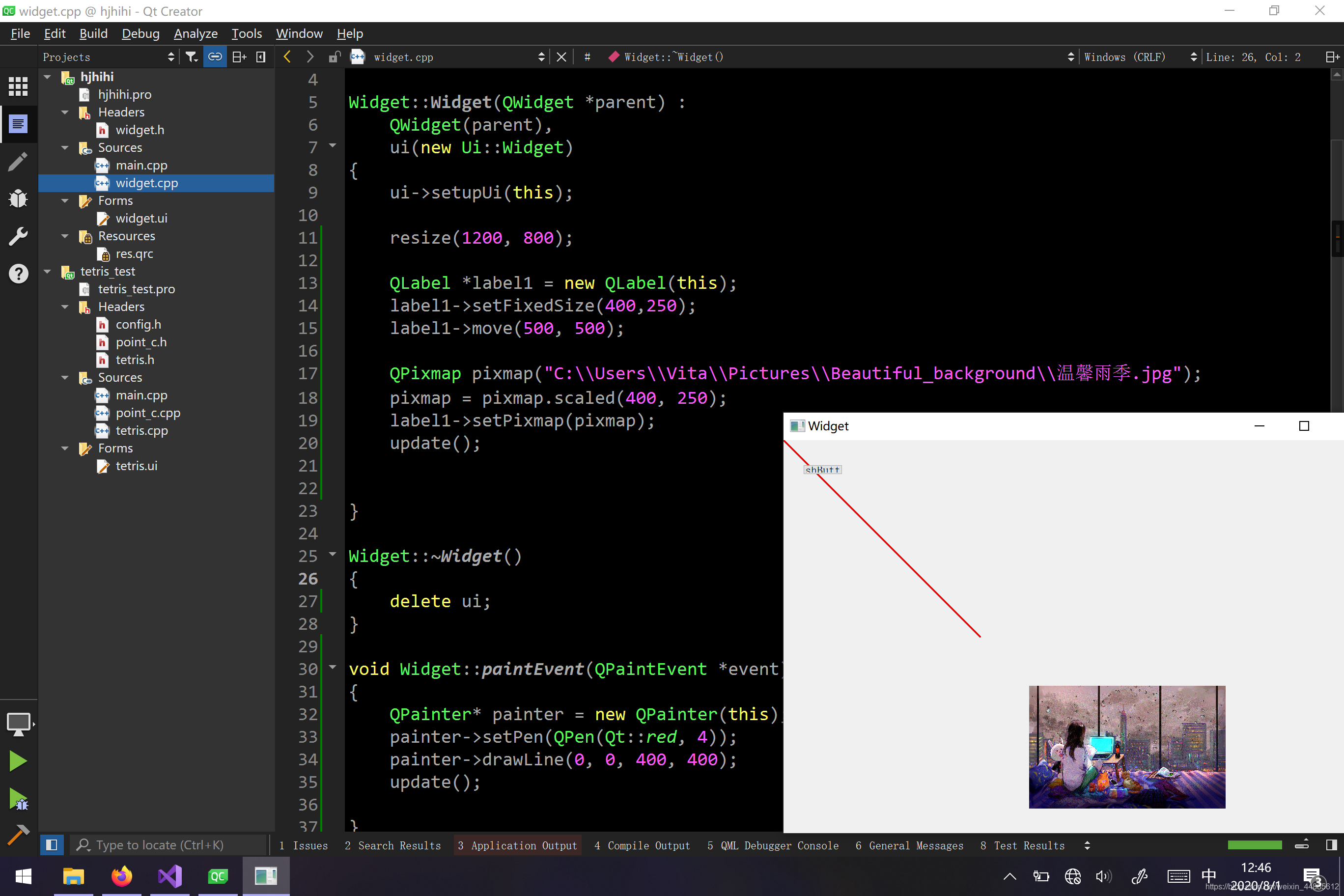Open the Build menu in menu bar
The height and width of the screenshot is (896, 1344).
click(x=92, y=33)
